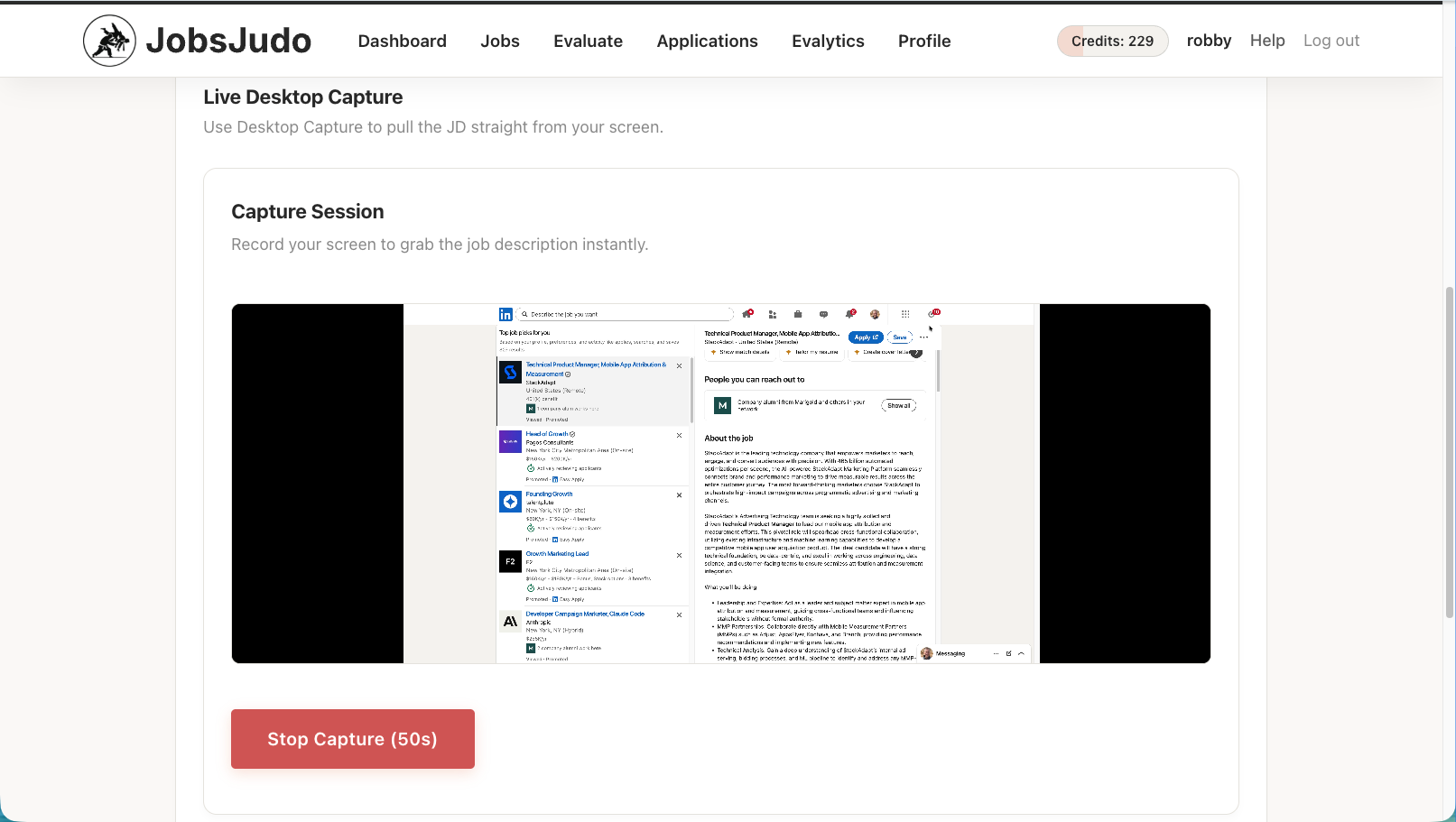Click the arrow beside Create cover letter
The width and height of the screenshot is (1456, 822).
[916, 353]
